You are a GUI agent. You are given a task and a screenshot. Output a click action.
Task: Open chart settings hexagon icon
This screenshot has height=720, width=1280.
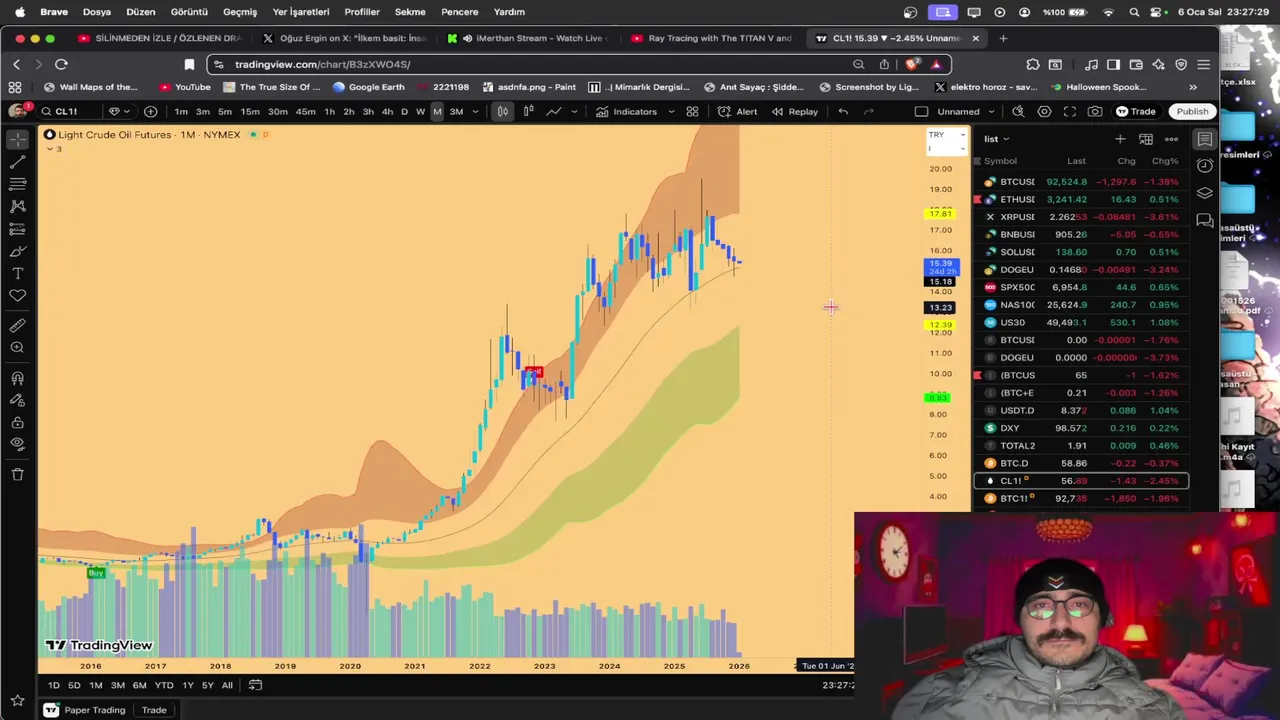pos(1044,111)
